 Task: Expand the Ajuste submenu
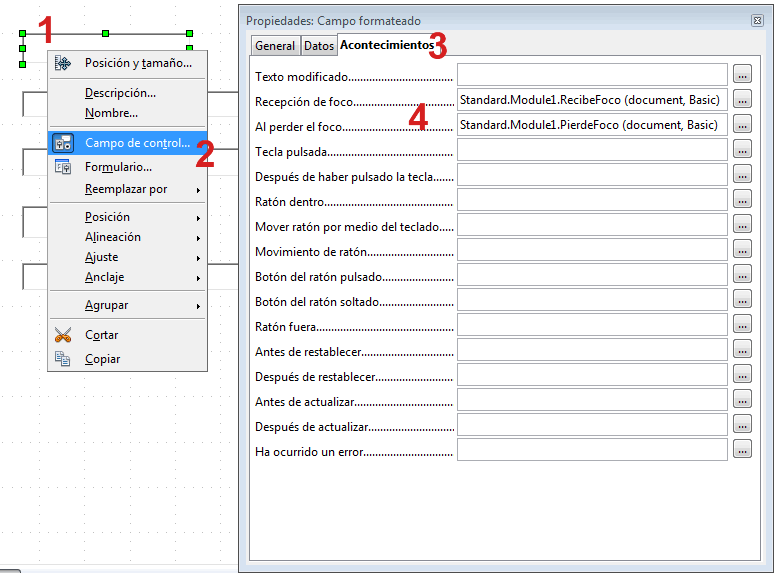pos(127,257)
